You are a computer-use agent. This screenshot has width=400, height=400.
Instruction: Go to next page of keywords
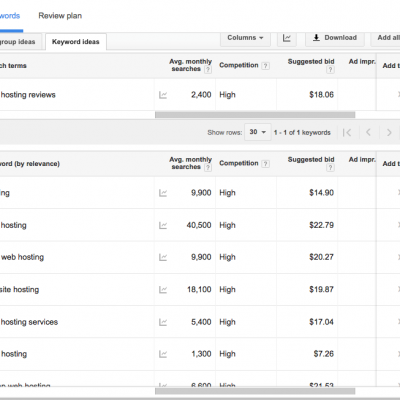pos(389,133)
